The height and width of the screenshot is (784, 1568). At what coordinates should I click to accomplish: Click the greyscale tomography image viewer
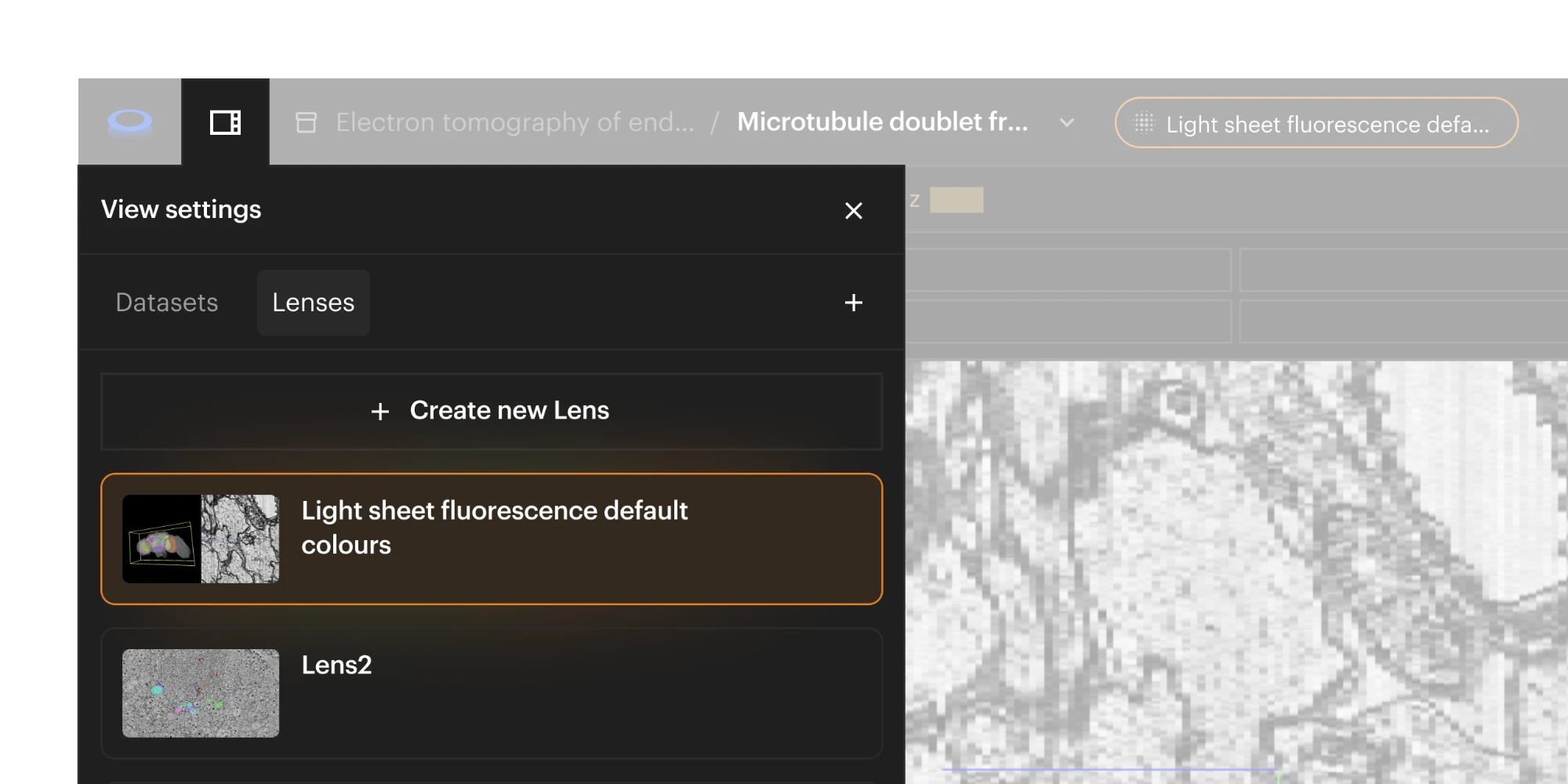click(x=1236, y=572)
